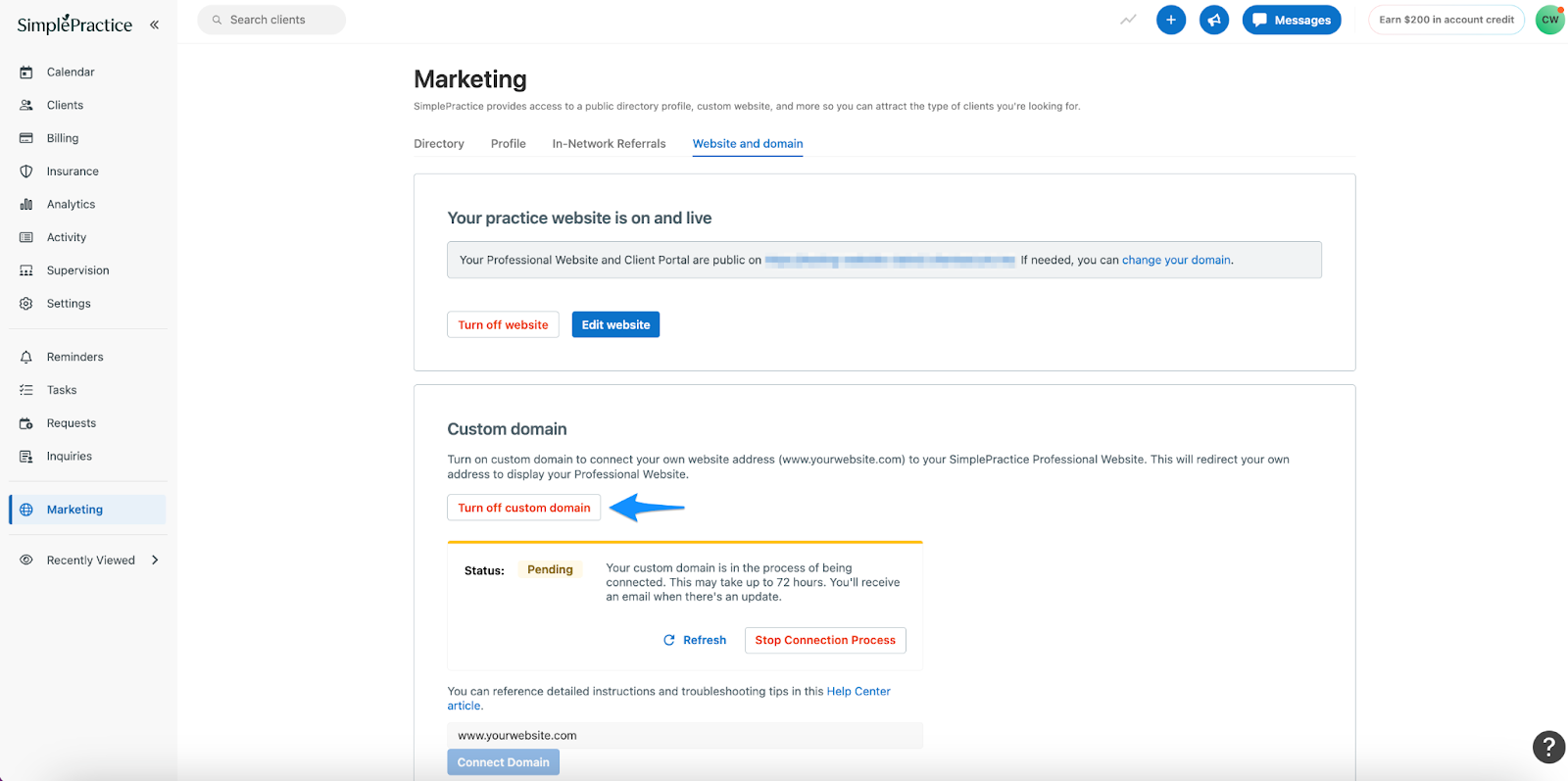Click the Reminders bell icon

coord(26,357)
